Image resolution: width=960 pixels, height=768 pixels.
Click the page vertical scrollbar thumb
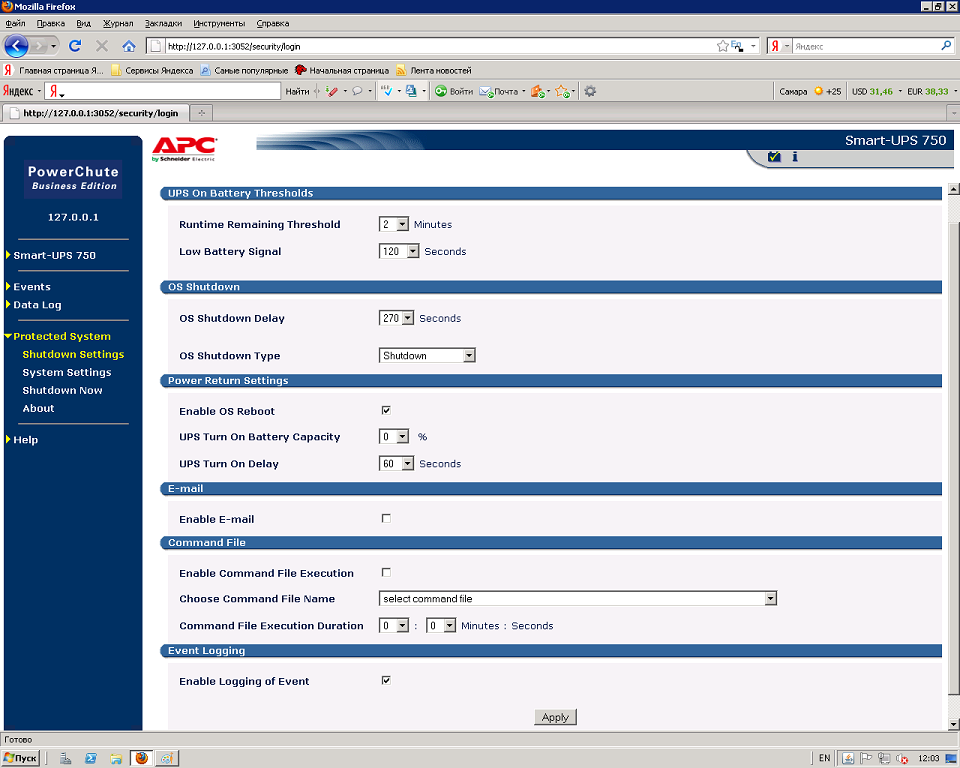click(x=953, y=459)
